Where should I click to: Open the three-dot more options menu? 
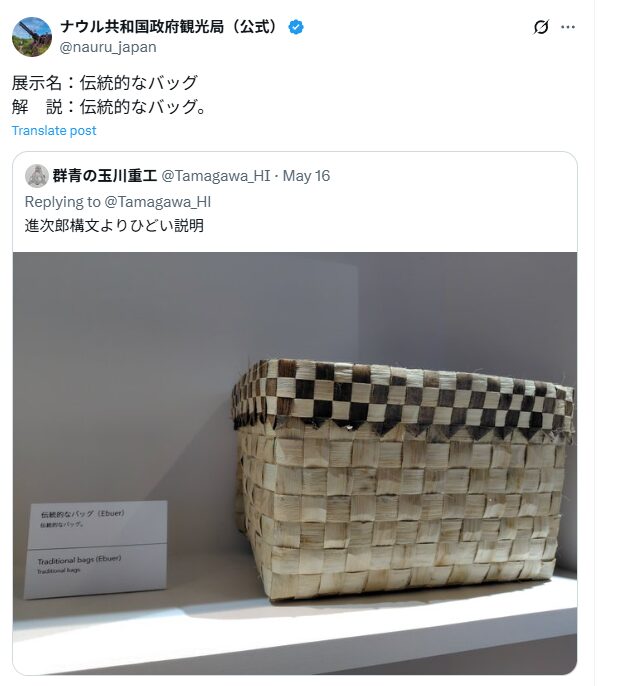tap(567, 27)
